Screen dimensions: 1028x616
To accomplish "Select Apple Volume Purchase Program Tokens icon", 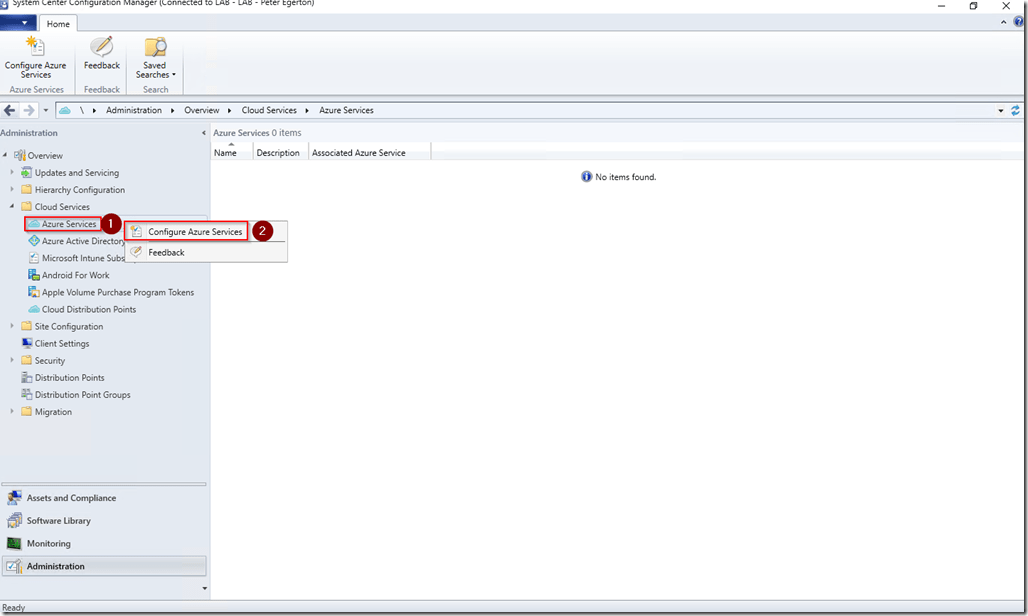I will click(34, 292).
